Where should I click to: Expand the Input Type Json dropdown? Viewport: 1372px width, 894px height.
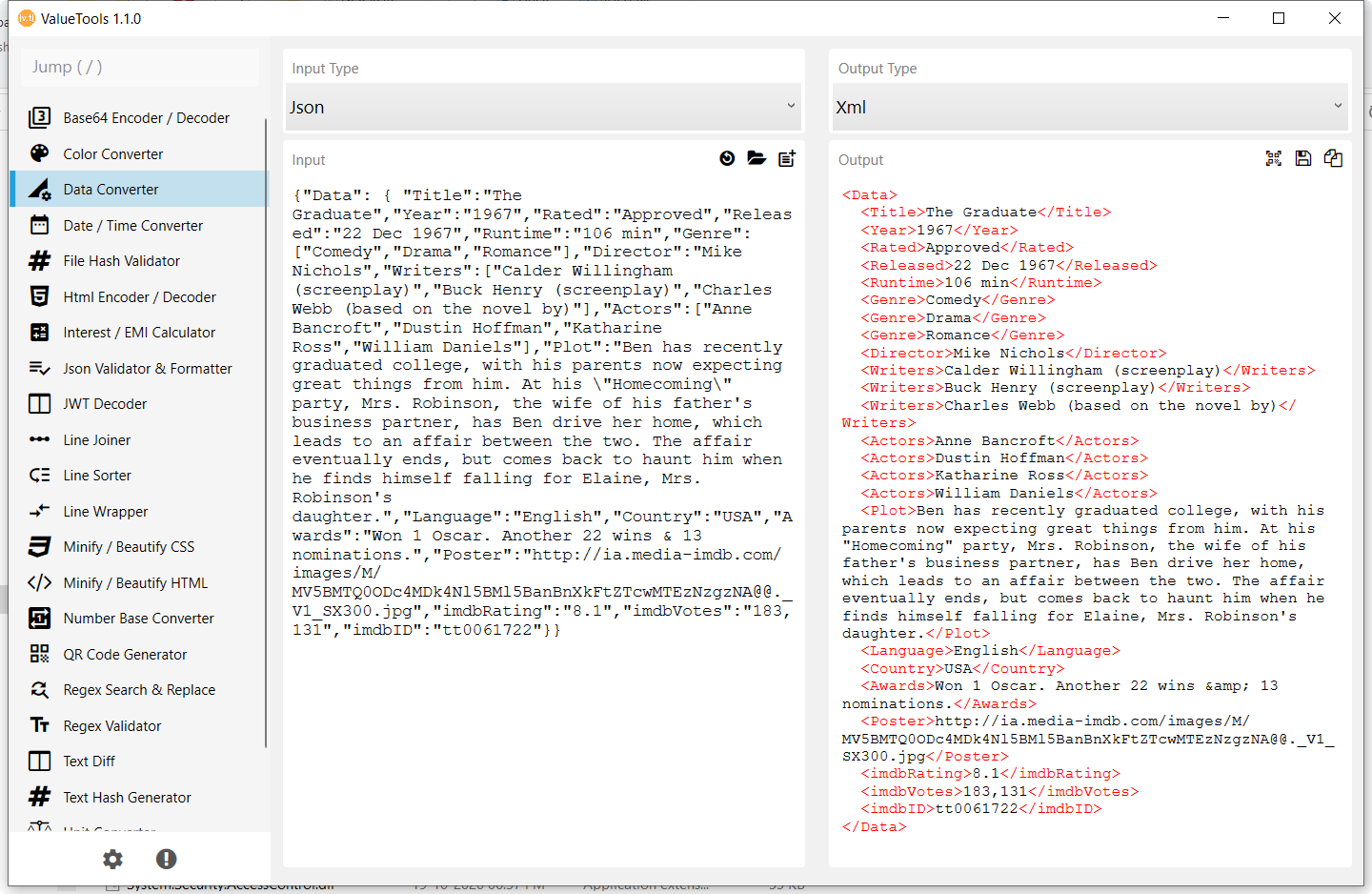(x=544, y=107)
